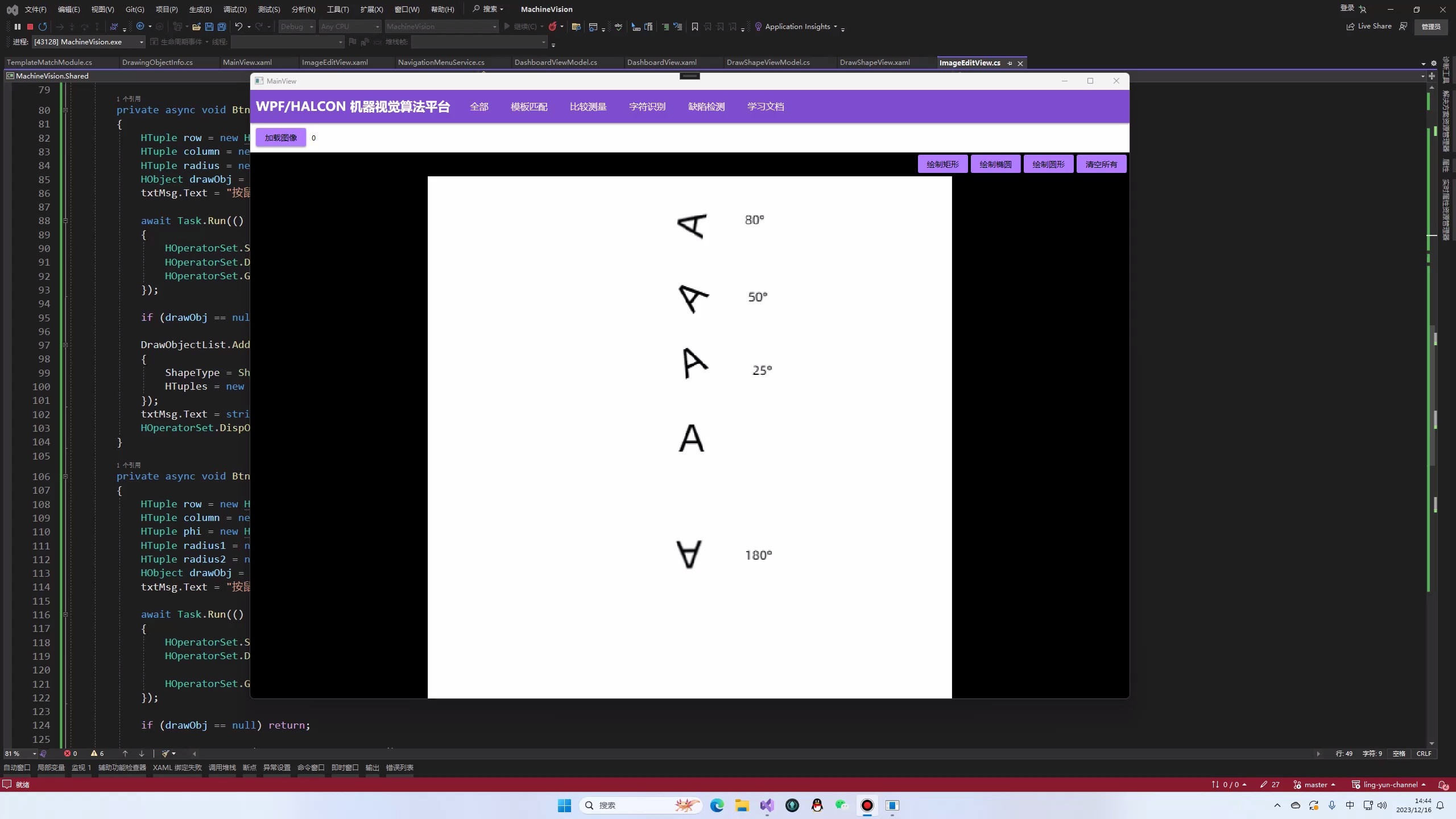1456x819 pixels.
Task: Click the Hot Reload flame icon
Action: [552, 27]
